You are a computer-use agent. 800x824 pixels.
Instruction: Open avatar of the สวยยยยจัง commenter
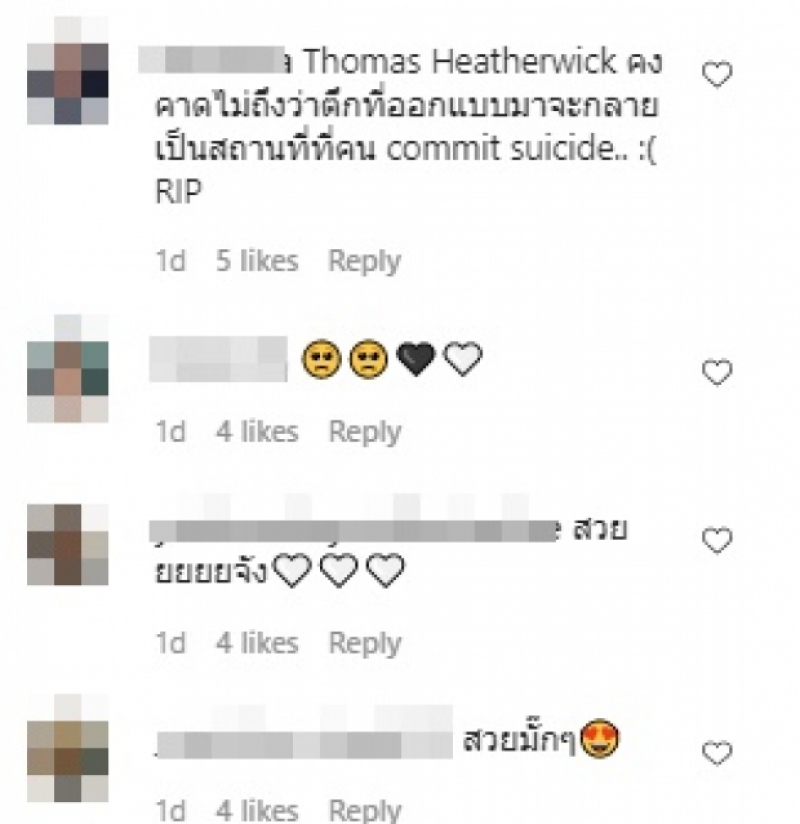click(68, 544)
